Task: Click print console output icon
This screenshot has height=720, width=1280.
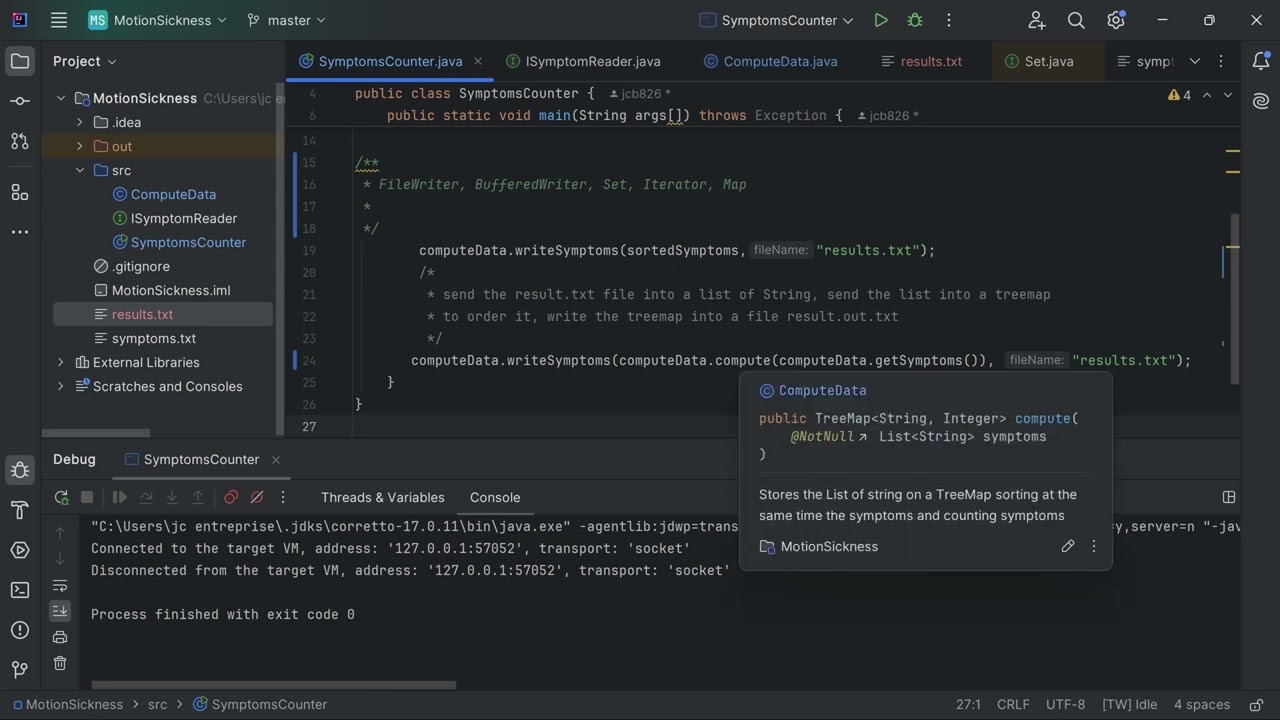Action: [60, 637]
